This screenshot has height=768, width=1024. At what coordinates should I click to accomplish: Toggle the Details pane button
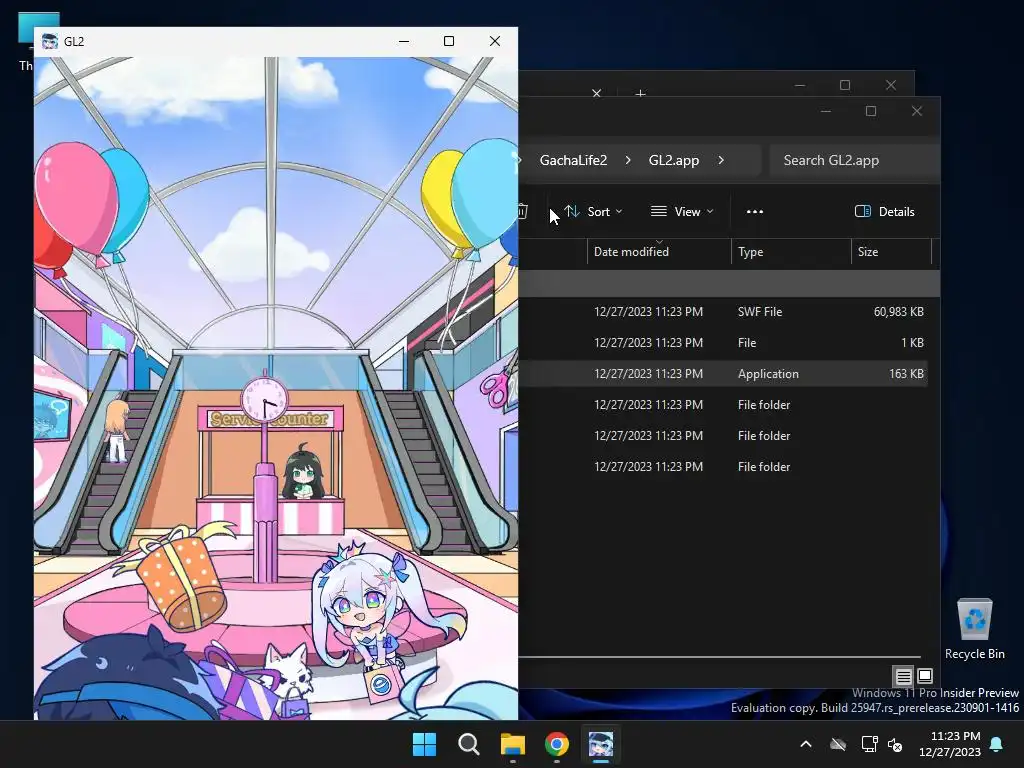point(885,212)
